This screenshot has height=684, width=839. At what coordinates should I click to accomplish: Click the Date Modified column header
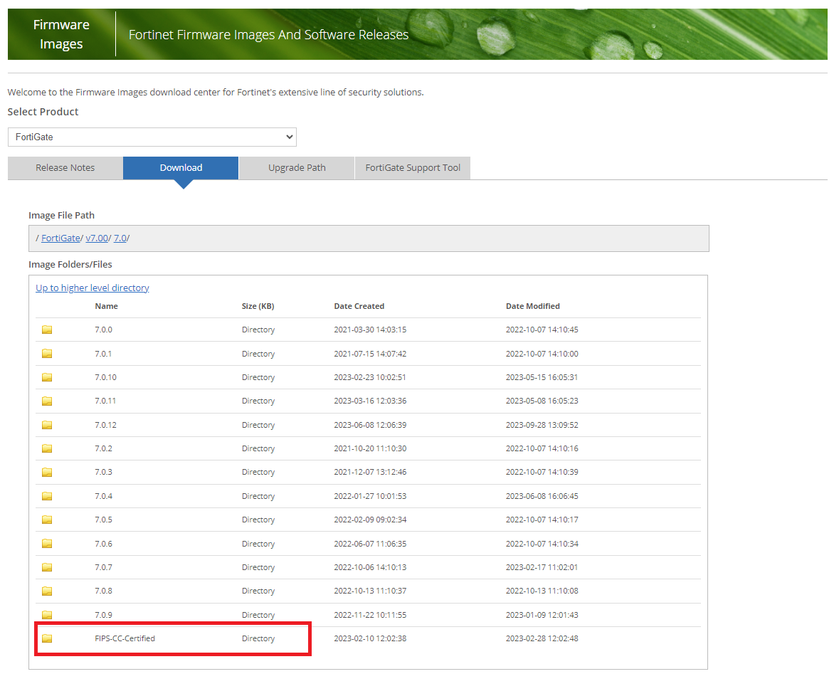point(533,306)
